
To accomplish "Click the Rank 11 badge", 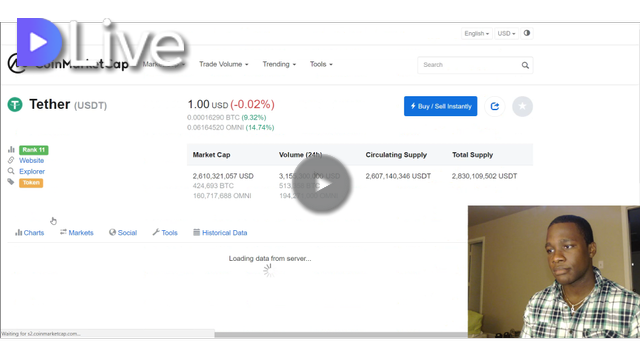I will point(33,150).
